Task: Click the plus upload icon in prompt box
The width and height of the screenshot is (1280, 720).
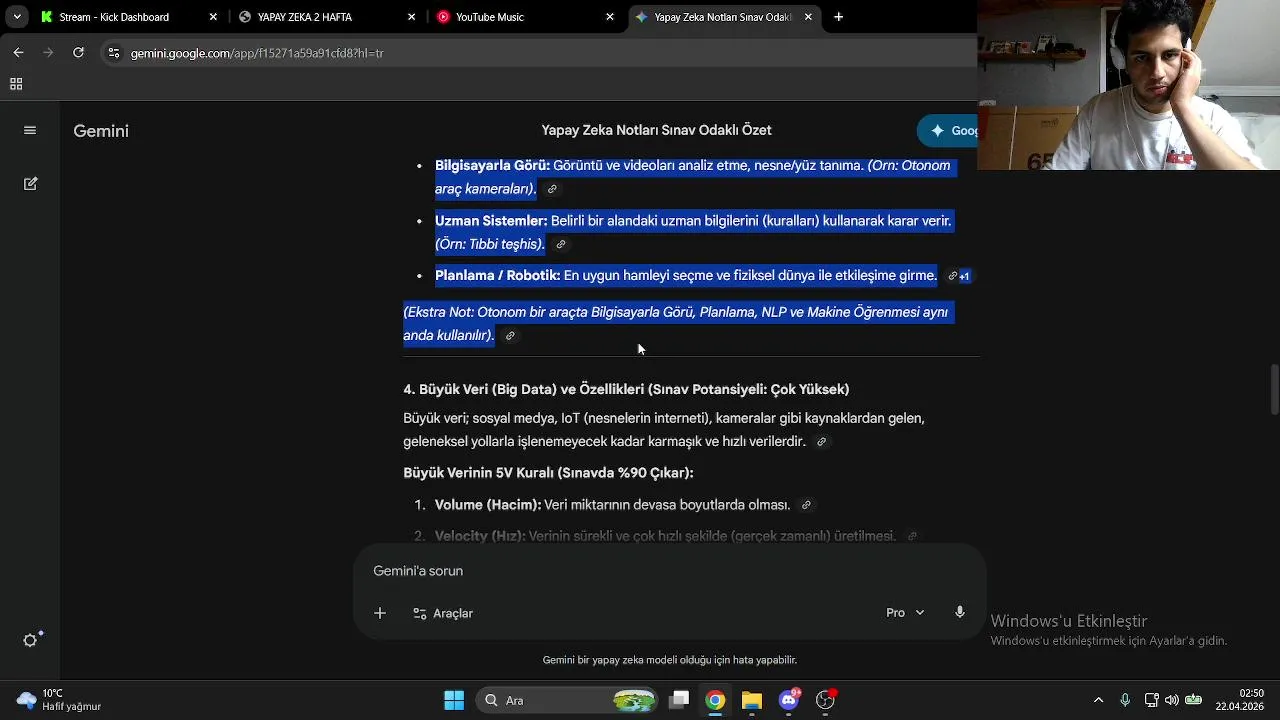Action: (x=380, y=613)
